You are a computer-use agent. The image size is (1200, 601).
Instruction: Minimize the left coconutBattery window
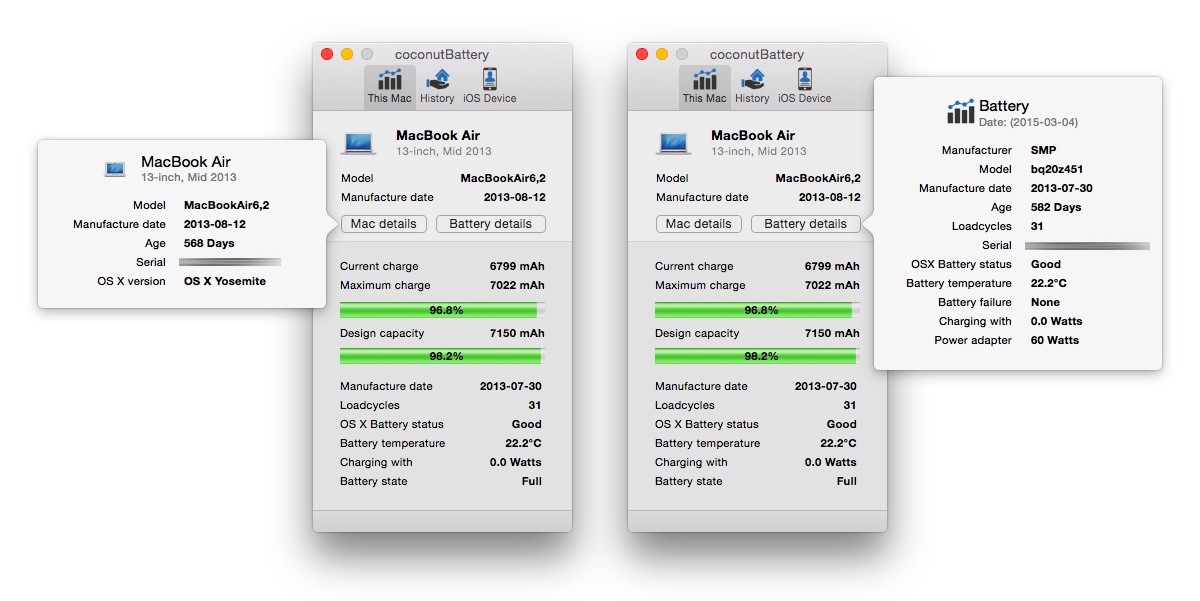click(347, 54)
